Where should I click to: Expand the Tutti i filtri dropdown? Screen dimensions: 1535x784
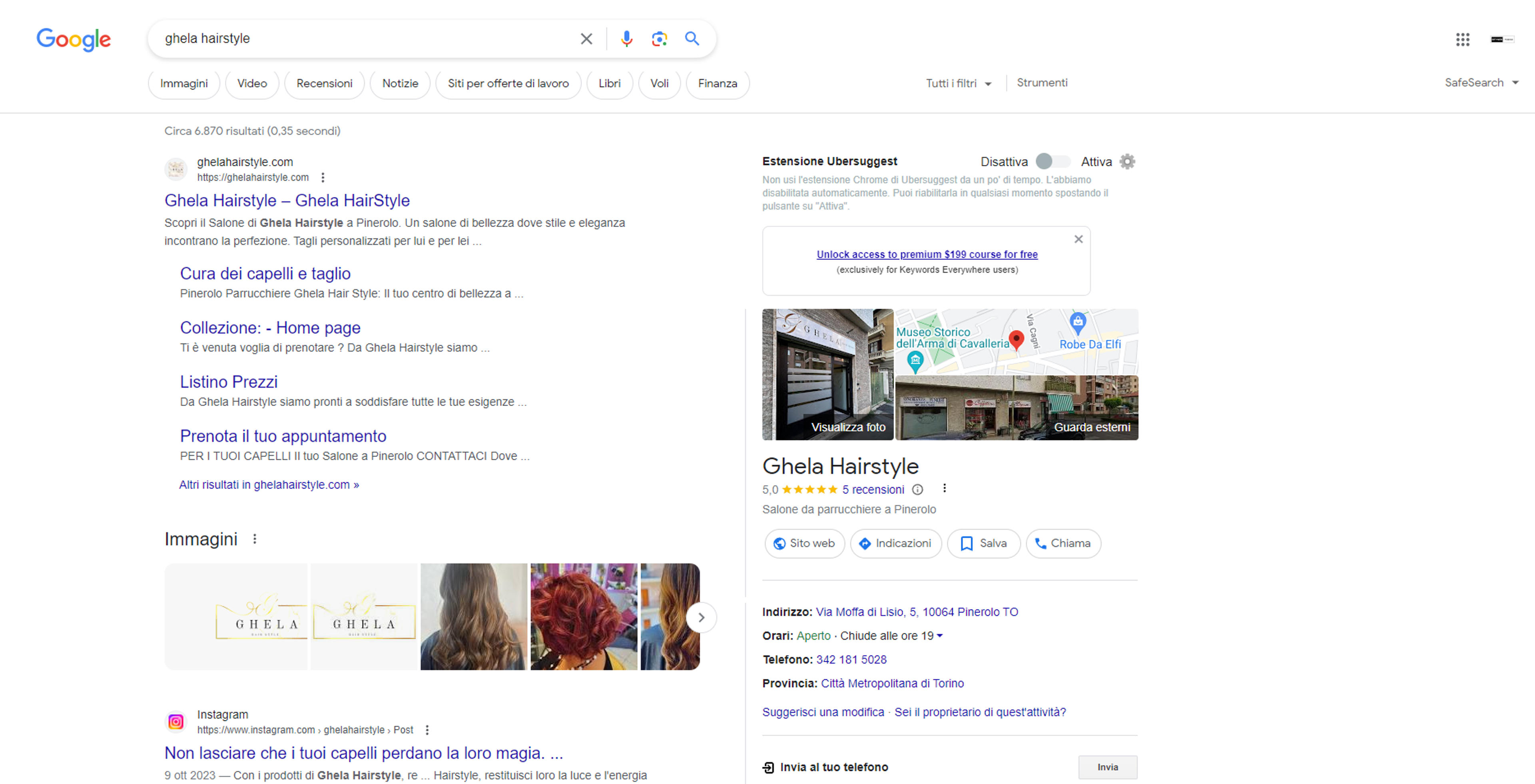[x=959, y=84]
